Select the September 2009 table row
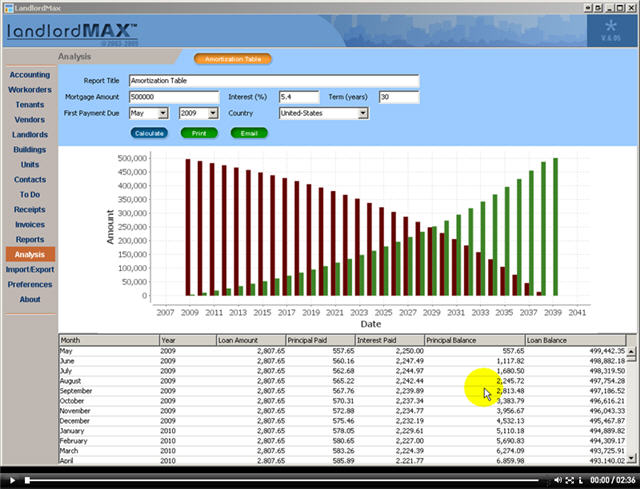This screenshot has width=640, height=489. (342, 391)
